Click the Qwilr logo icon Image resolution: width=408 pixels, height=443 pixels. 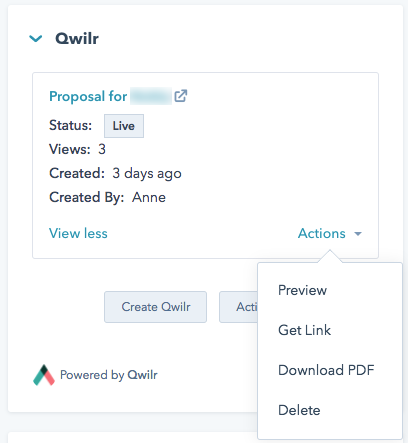coord(44,375)
